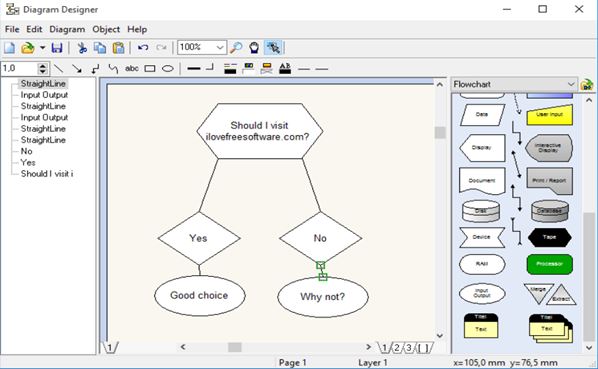Pick the Interactive Display shape
Image resolution: width=598 pixels, height=369 pixels.
pyautogui.click(x=548, y=148)
